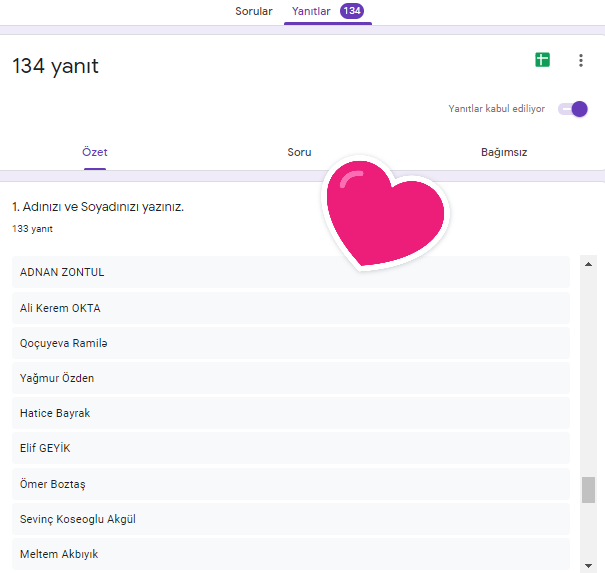Click the Hatice Bayrak answer

coord(290,413)
